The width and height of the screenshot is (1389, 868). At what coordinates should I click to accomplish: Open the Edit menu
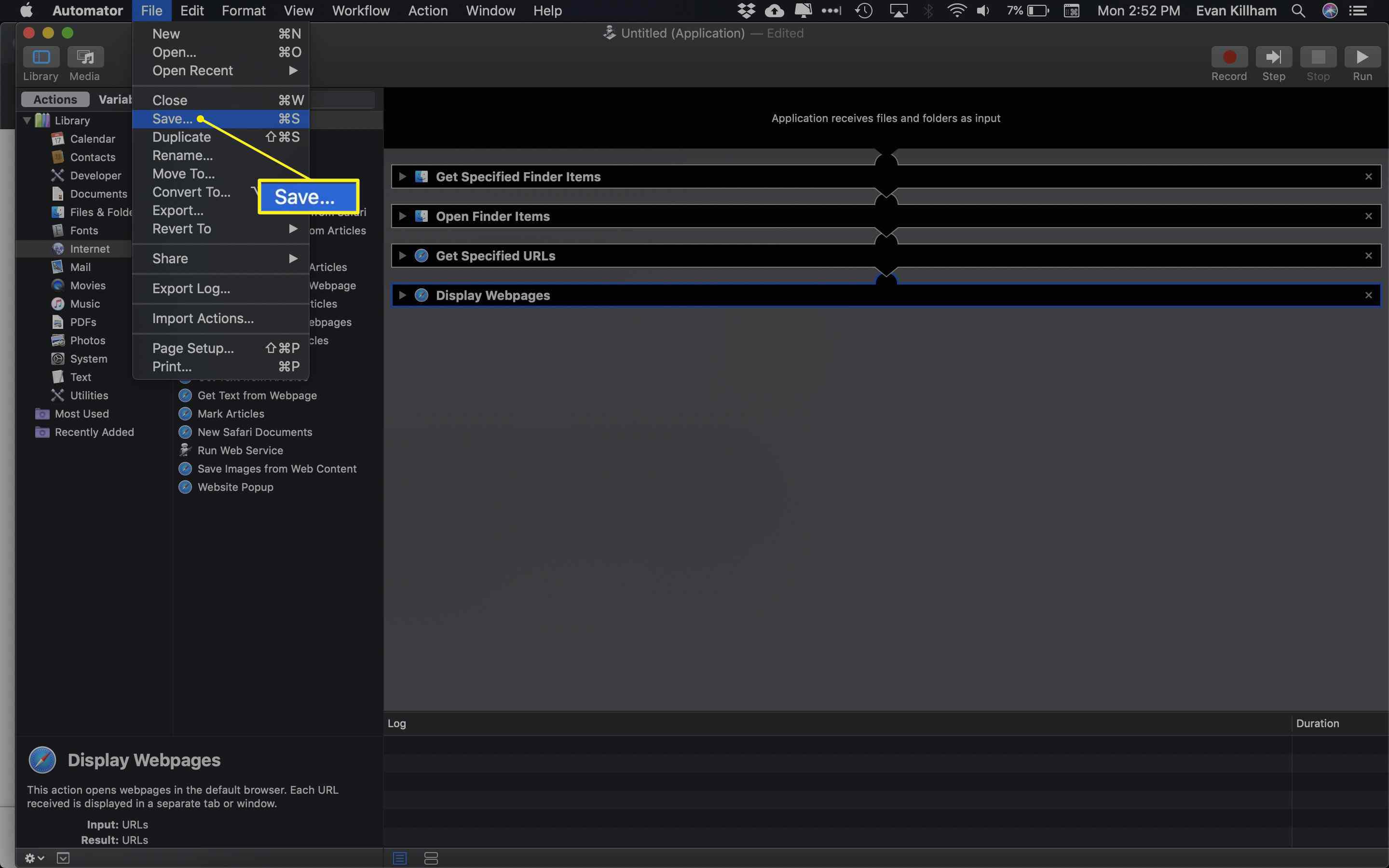[191, 11]
